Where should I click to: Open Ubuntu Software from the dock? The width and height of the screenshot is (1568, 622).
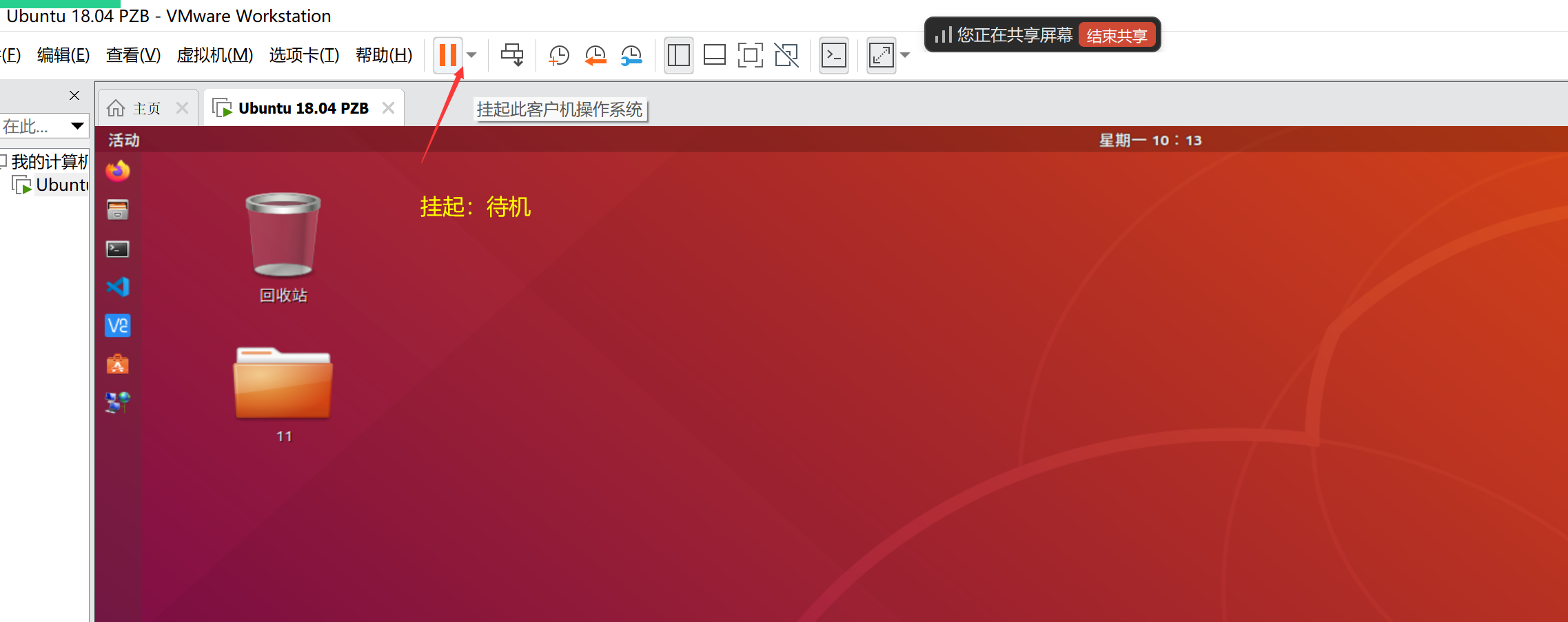(x=118, y=364)
